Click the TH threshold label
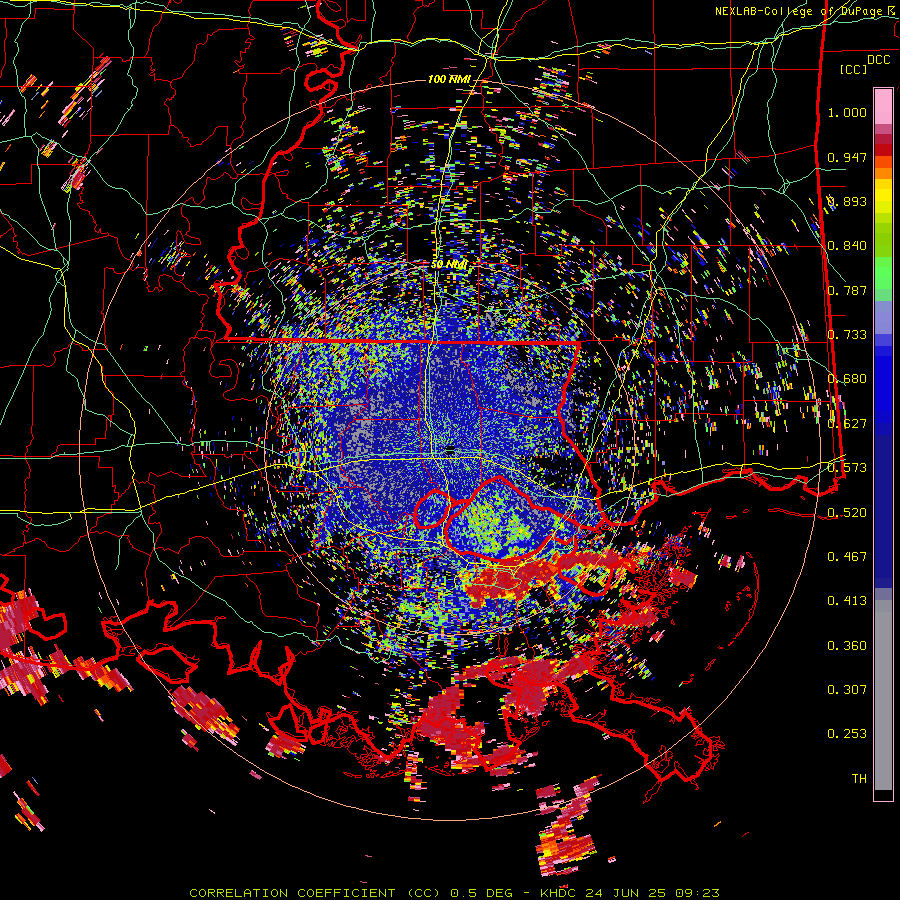 point(859,779)
